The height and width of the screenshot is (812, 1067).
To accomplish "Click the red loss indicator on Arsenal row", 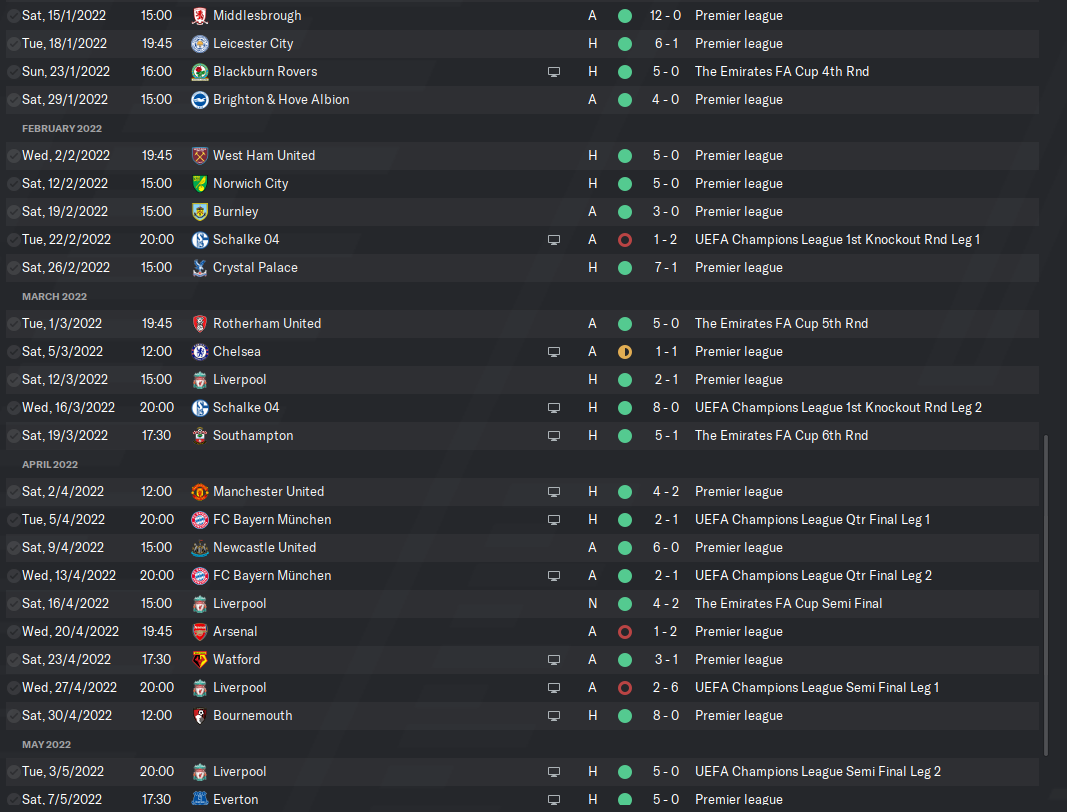I will click(625, 632).
